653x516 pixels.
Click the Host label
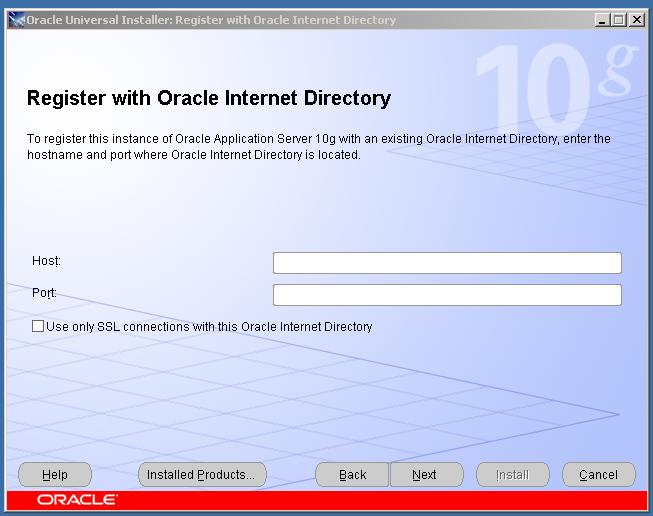coord(46,261)
